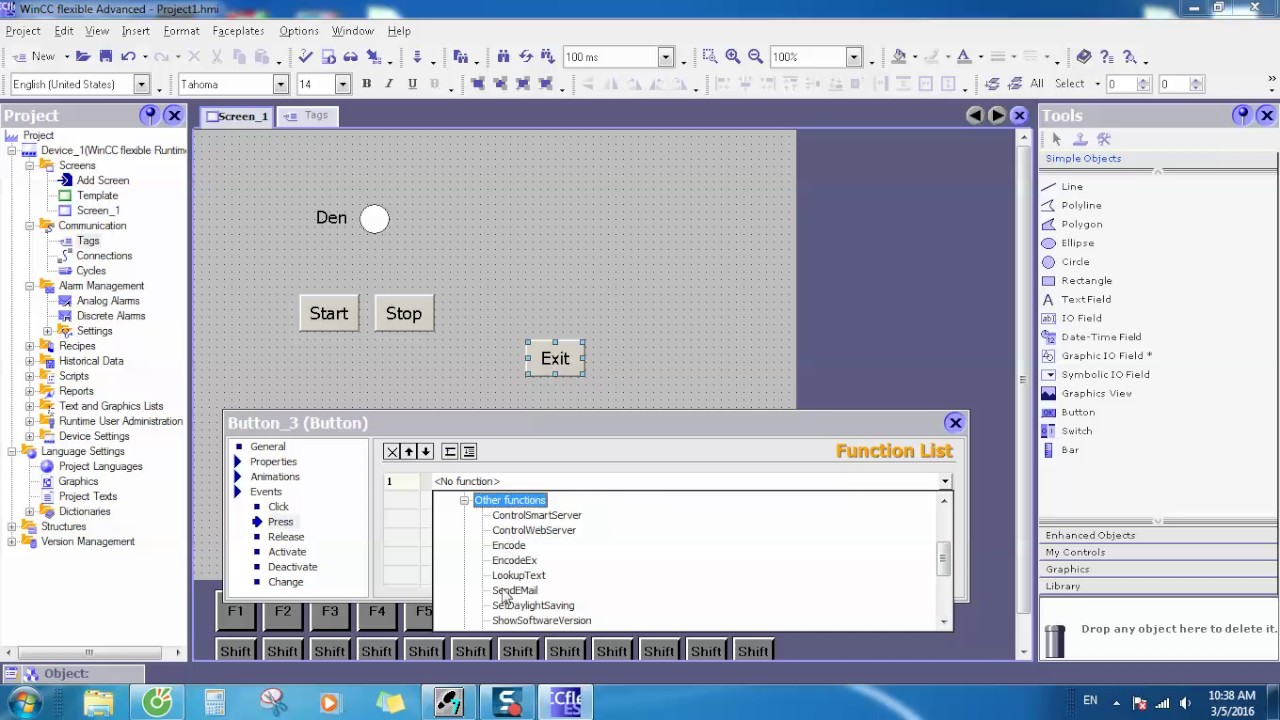Open the Tahoma font dropdown

point(281,85)
